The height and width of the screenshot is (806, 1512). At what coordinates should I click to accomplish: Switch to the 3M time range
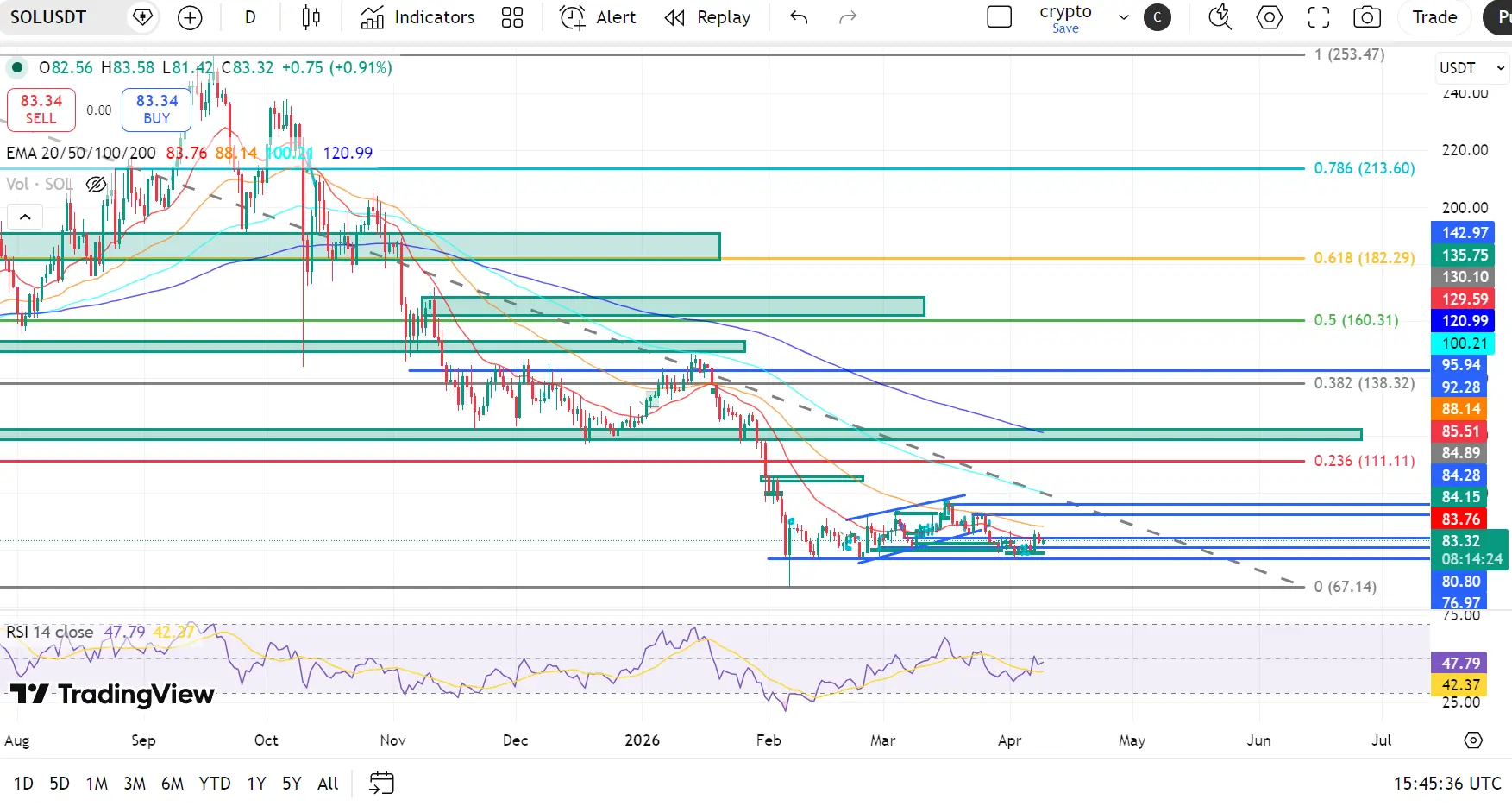[x=135, y=784]
